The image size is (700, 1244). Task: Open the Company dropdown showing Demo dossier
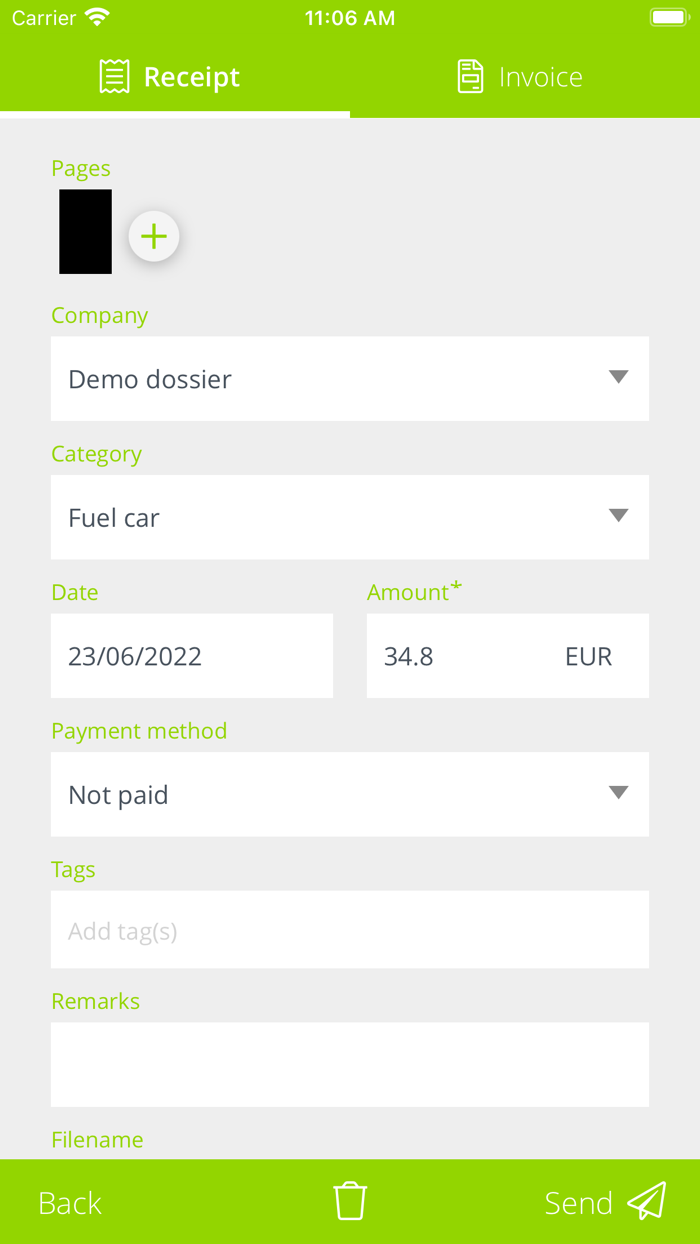(x=350, y=379)
